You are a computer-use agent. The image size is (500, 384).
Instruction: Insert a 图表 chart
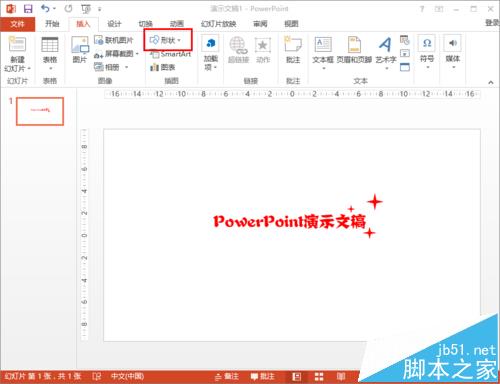(x=163, y=67)
